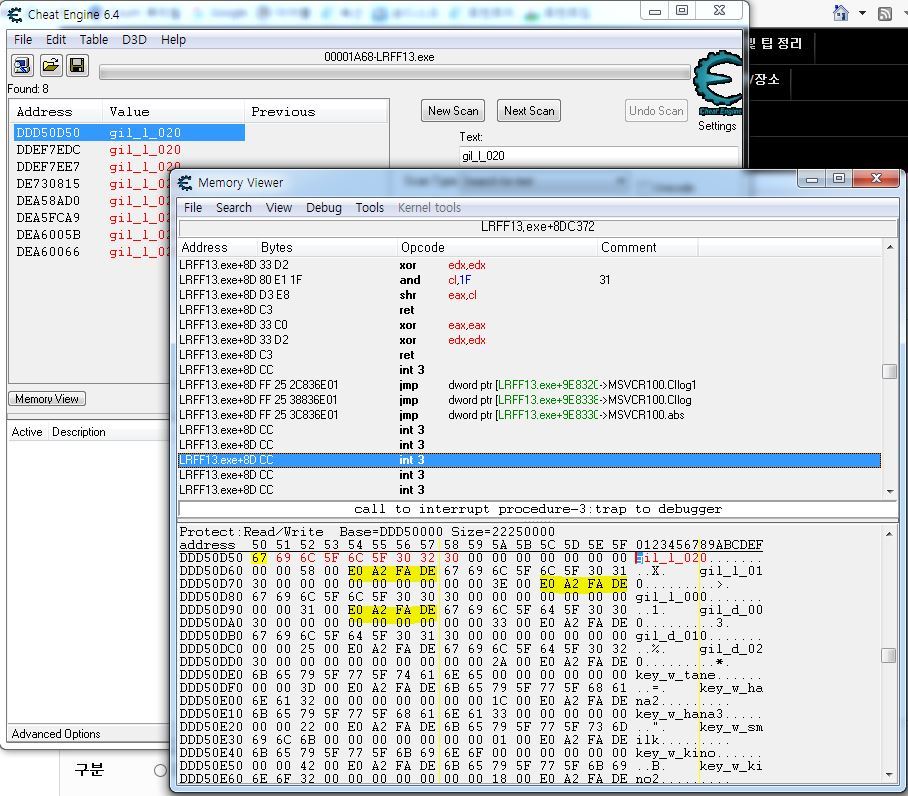The height and width of the screenshot is (796, 908).
Task: Click the Value column header in results
Action: 173,112
